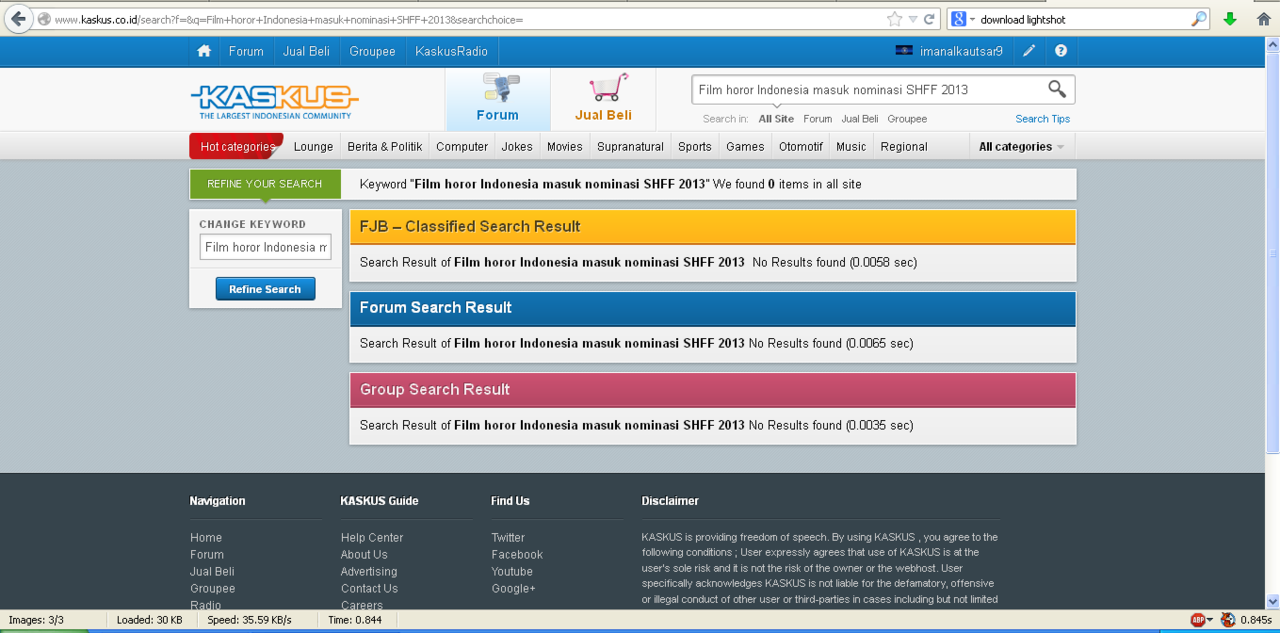The image size is (1280, 633).
Task: Select All Site search scope
Action: [x=776, y=119]
